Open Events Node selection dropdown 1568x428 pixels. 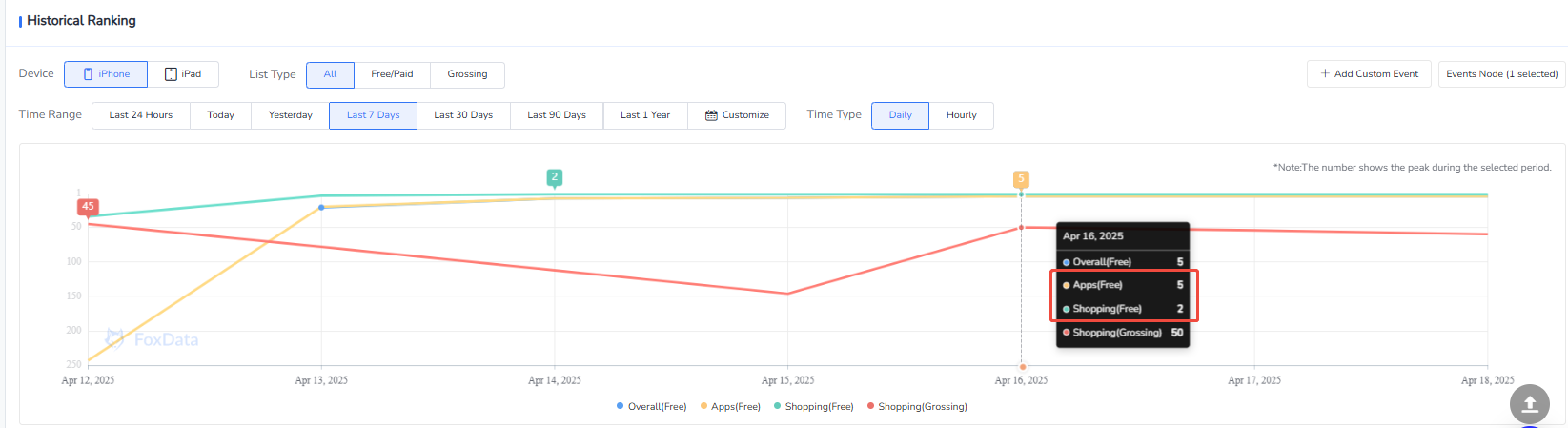click(1501, 74)
